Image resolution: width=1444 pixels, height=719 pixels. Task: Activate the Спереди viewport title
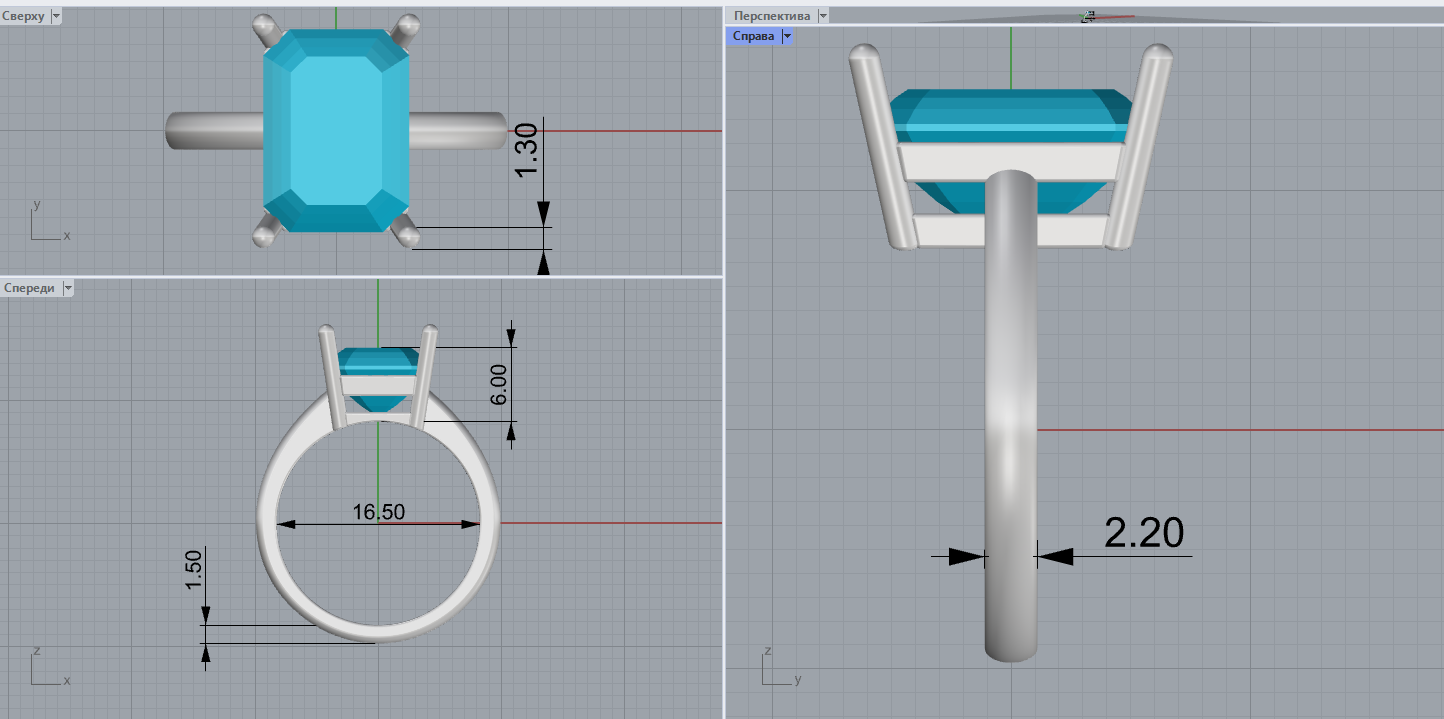click(30, 288)
